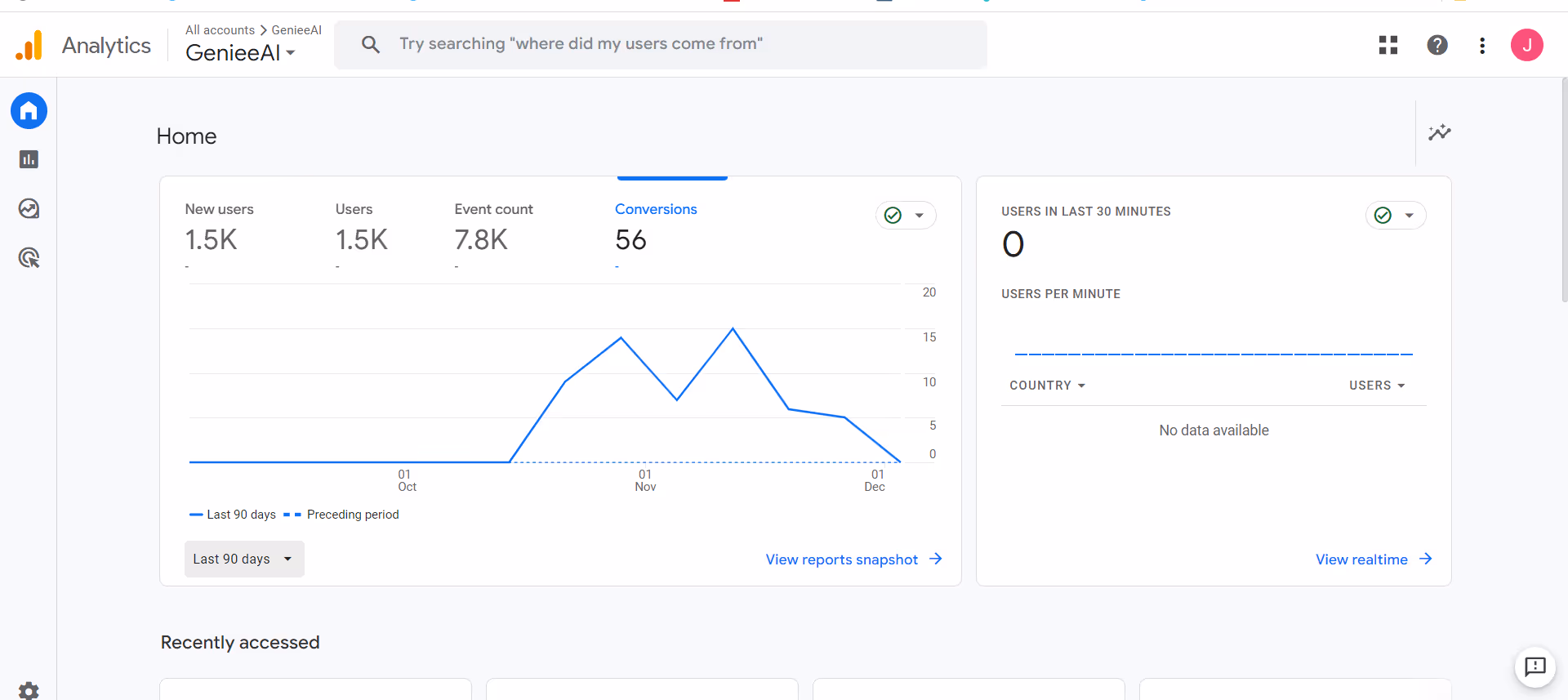Image resolution: width=1568 pixels, height=700 pixels.
Task: Click the All accounts breadcrumb
Action: tap(220, 29)
